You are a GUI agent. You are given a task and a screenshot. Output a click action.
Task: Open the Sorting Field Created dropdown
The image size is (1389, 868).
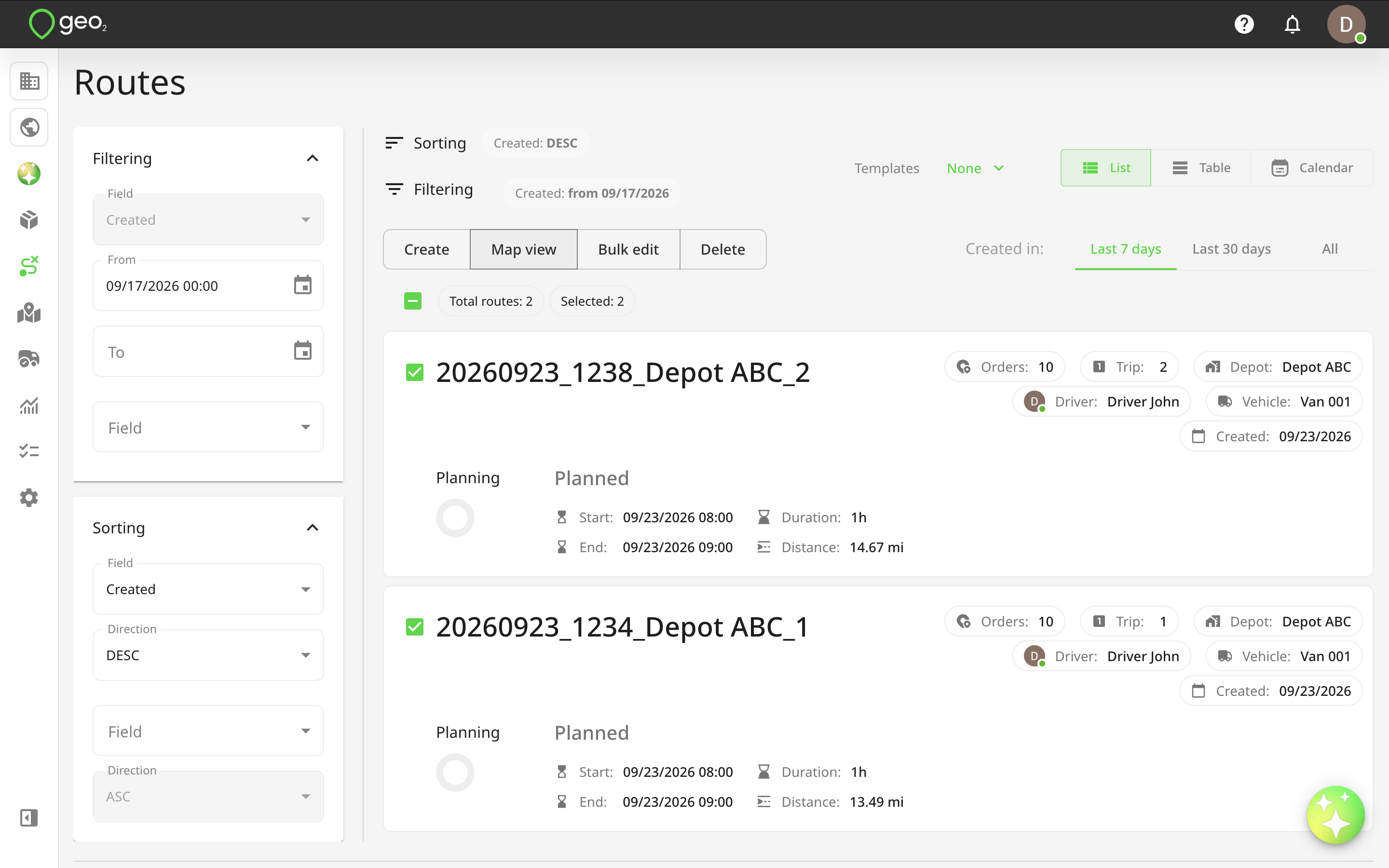[208, 589]
